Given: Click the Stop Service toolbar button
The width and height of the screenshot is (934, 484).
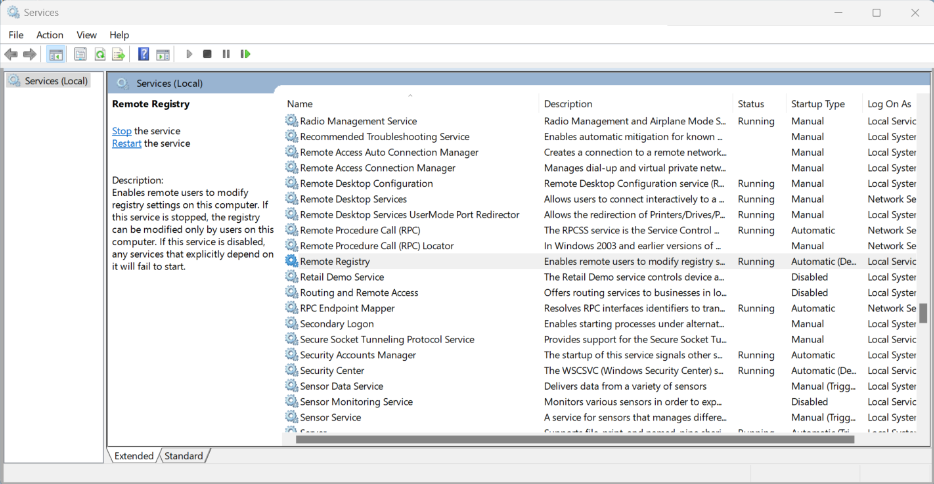Looking at the screenshot, I should pyautogui.click(x=207, y=54).
